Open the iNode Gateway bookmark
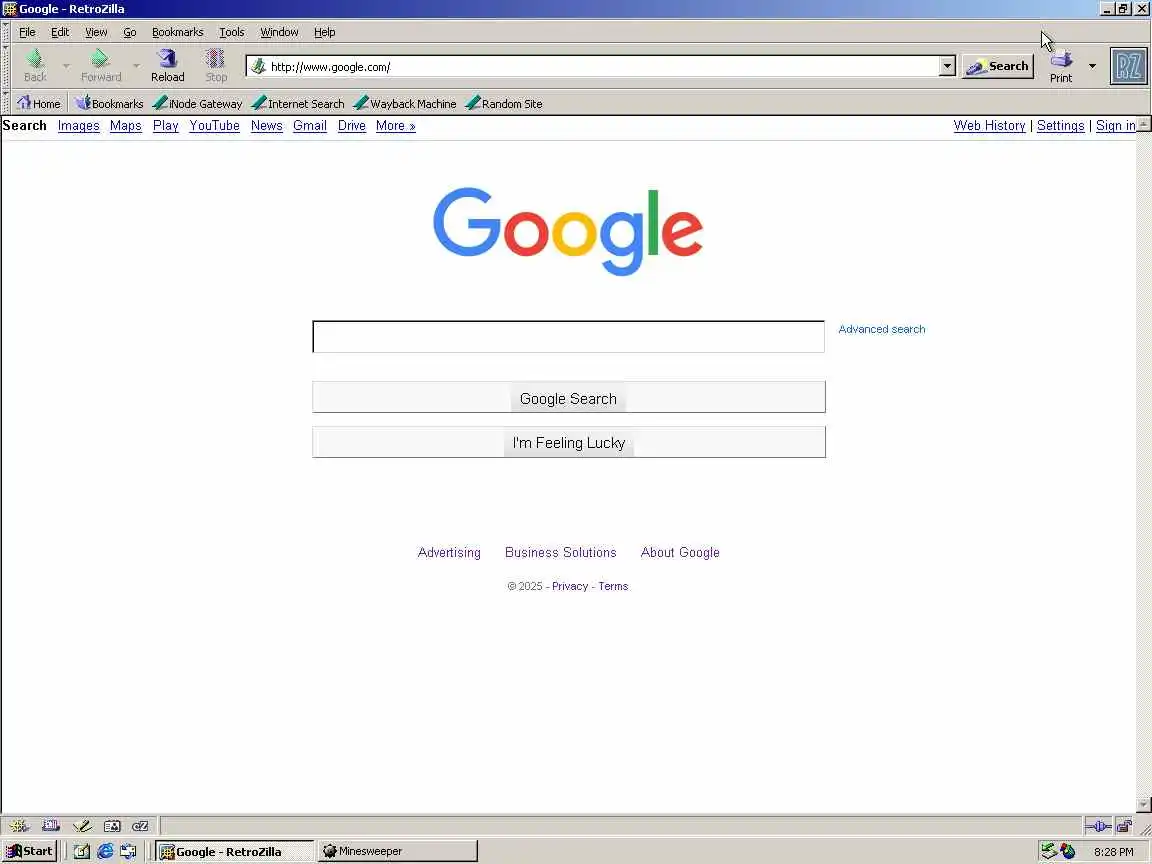 tap(197, 104)
